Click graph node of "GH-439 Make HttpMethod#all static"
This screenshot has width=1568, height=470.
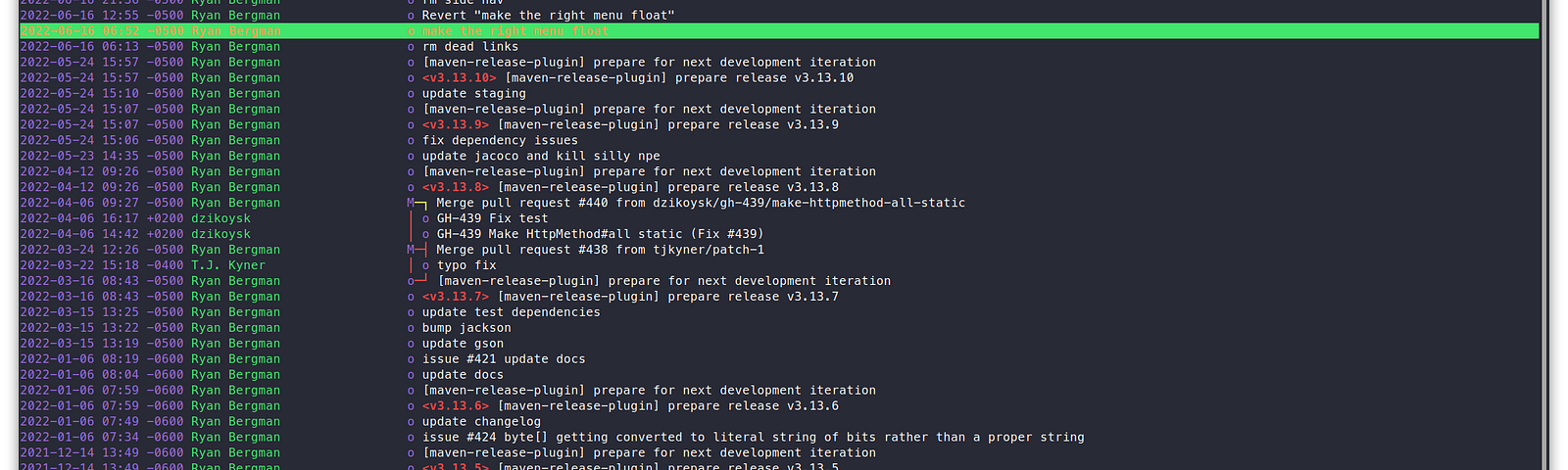[x=426, y=234]
